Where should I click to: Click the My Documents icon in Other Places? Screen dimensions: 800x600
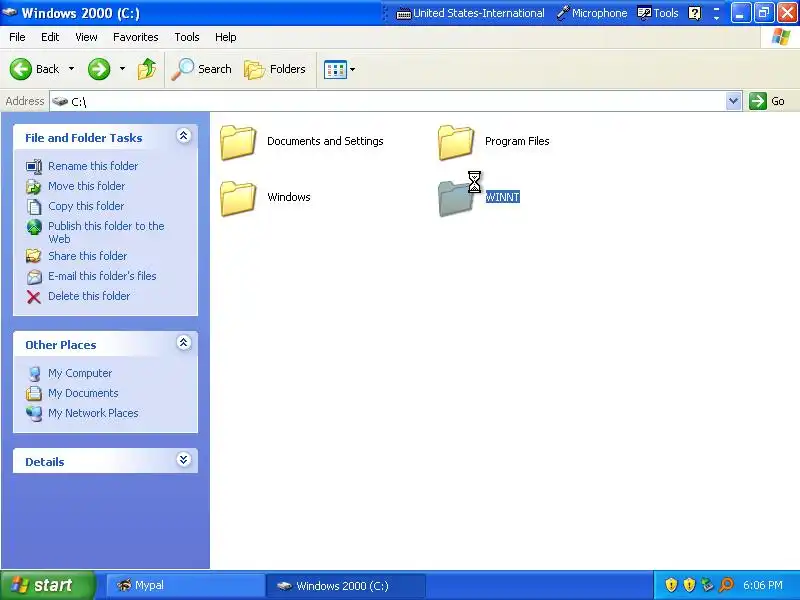coord(34,393)
